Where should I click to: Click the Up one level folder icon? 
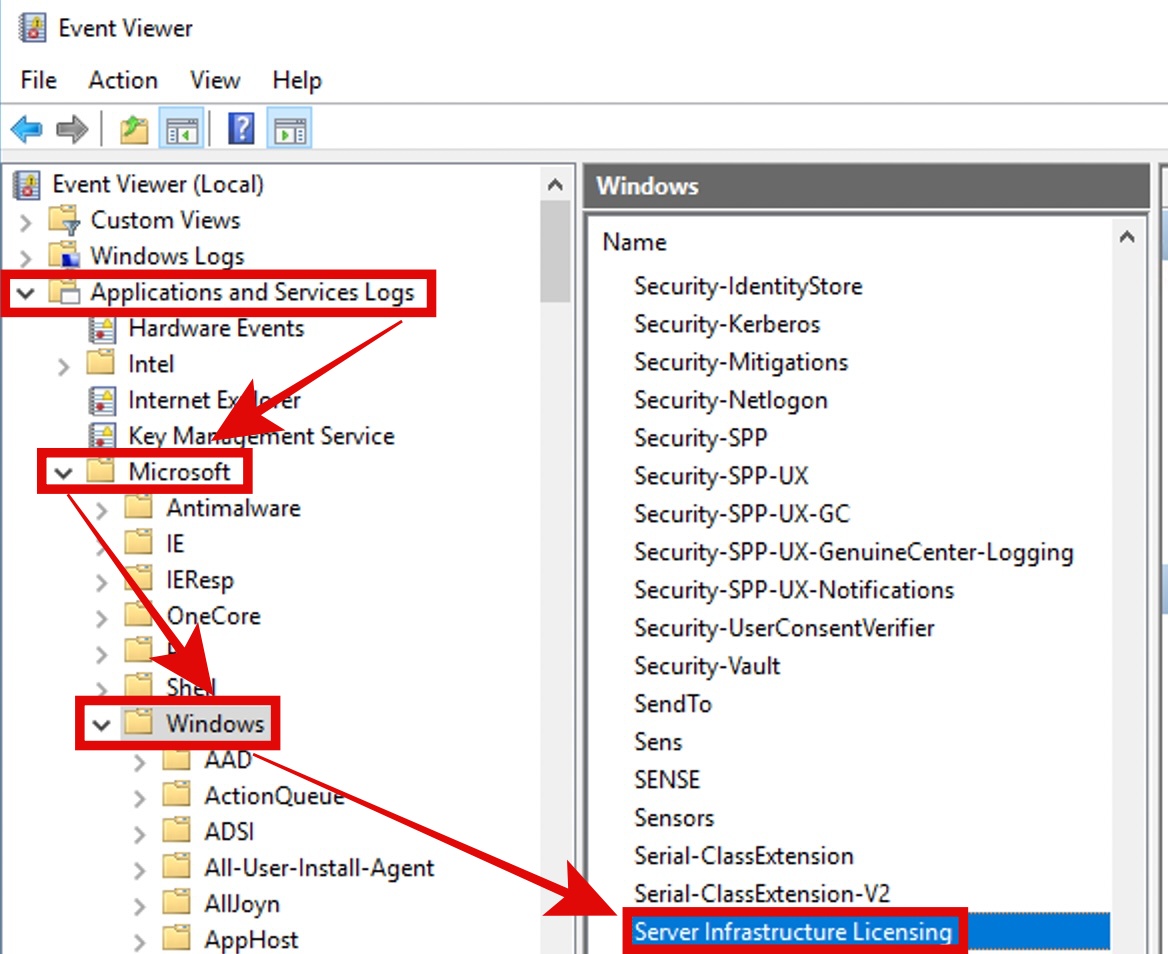(x=135, y=130)
